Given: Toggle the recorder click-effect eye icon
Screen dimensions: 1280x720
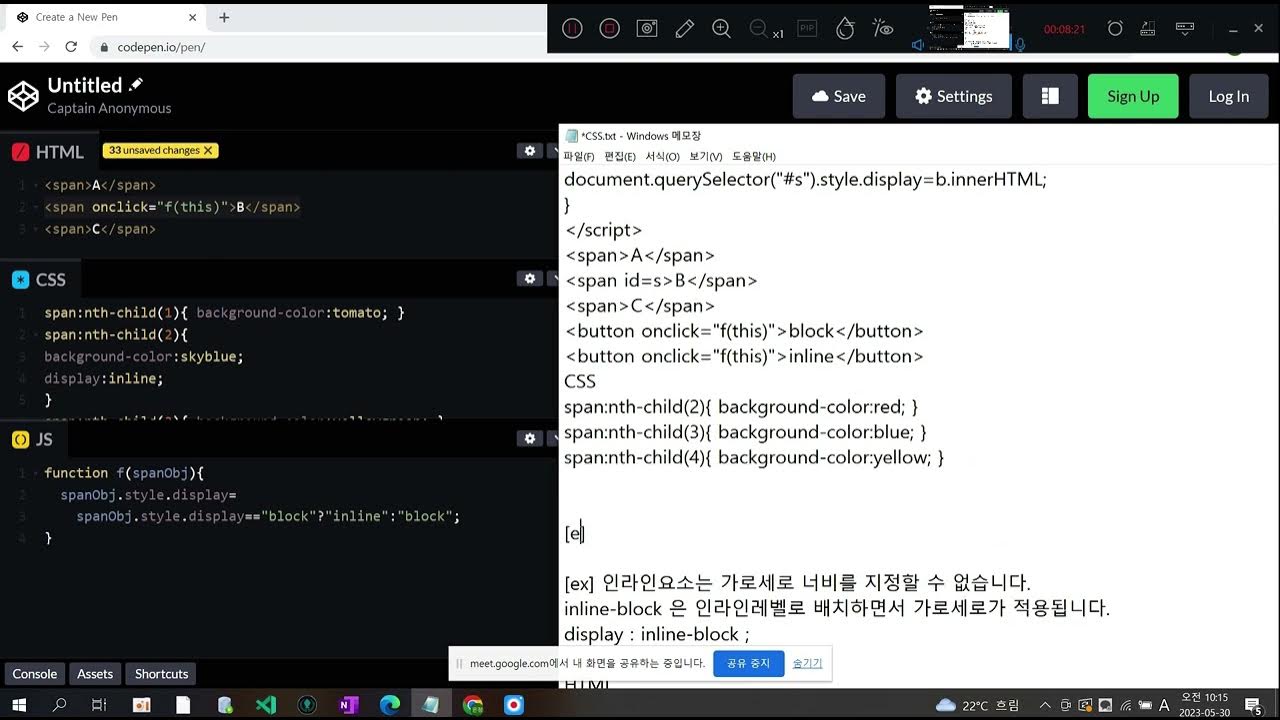Looking at the screenshot, I should pyautogui.click(x=882, y=29).
